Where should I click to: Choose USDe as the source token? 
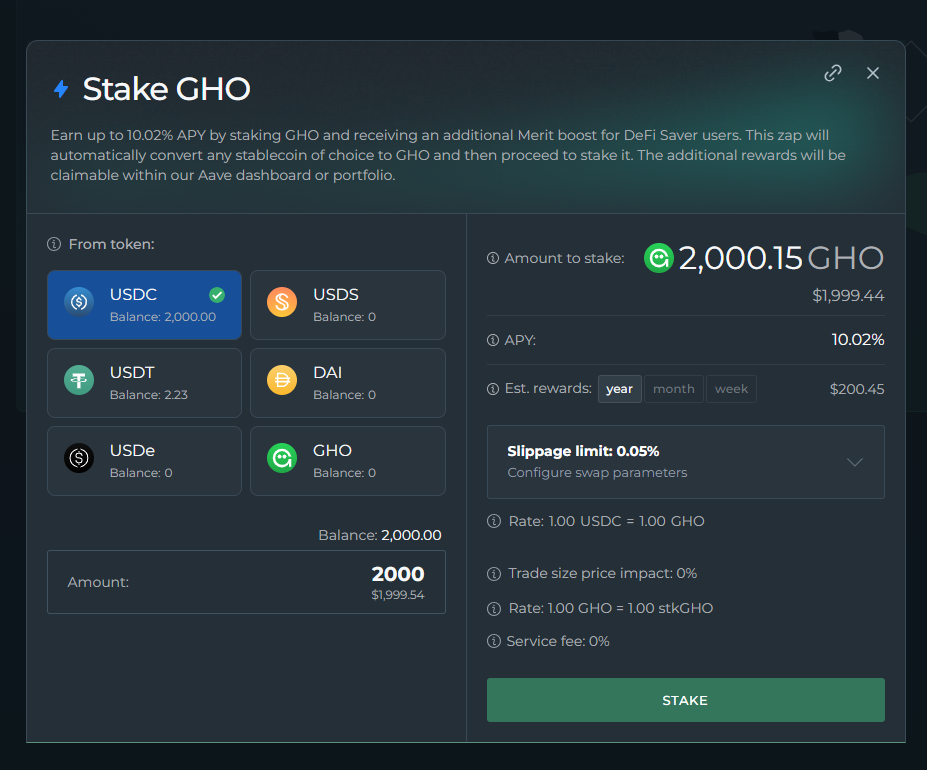coord(144,460)
